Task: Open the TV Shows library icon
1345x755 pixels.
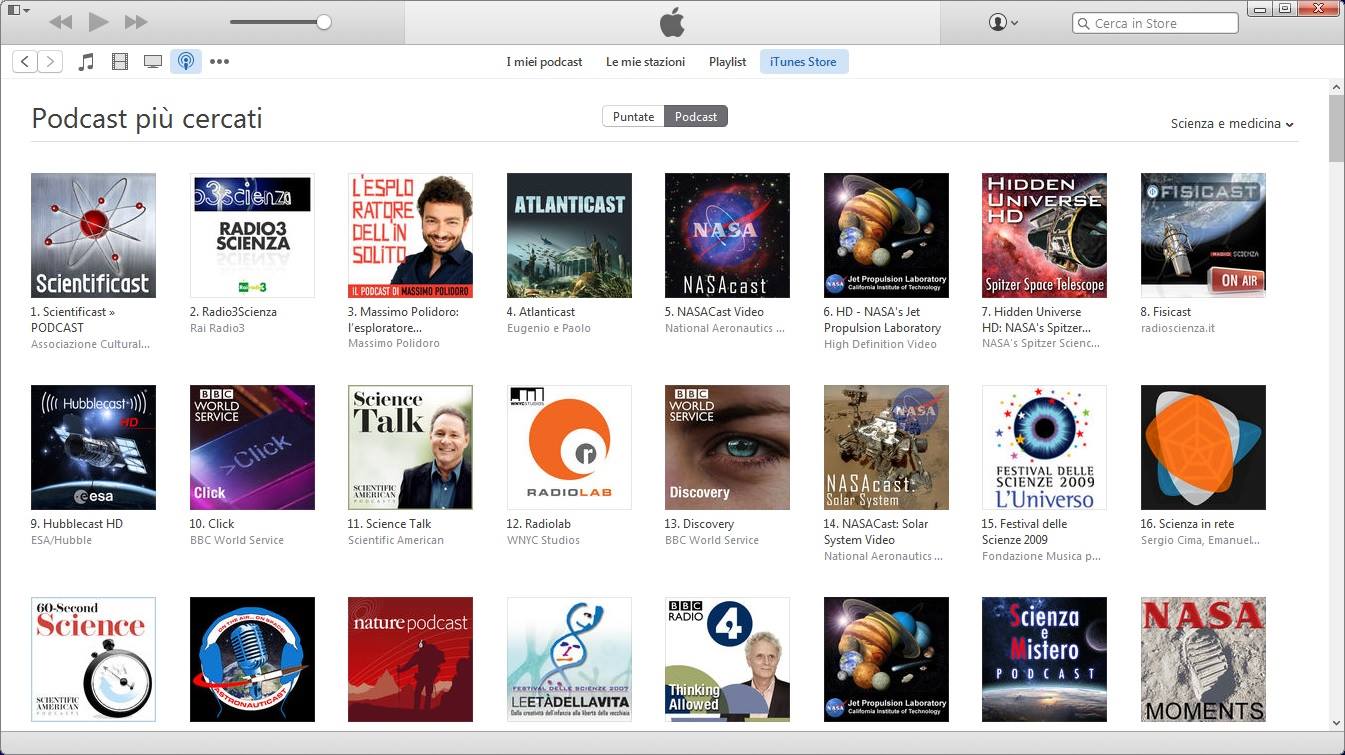Action: 153,62
